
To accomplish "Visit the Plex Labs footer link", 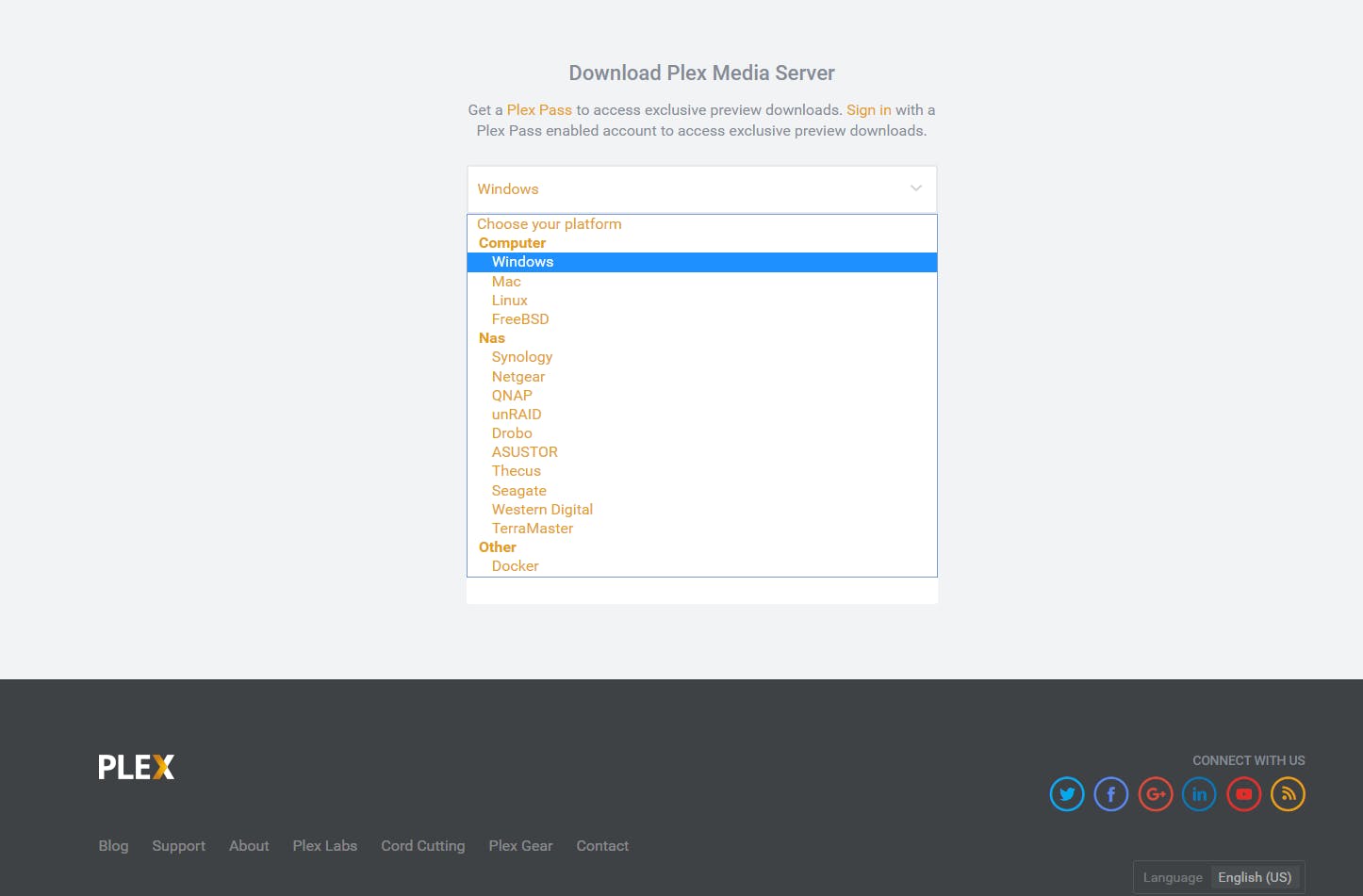I will tap(325, 846).
